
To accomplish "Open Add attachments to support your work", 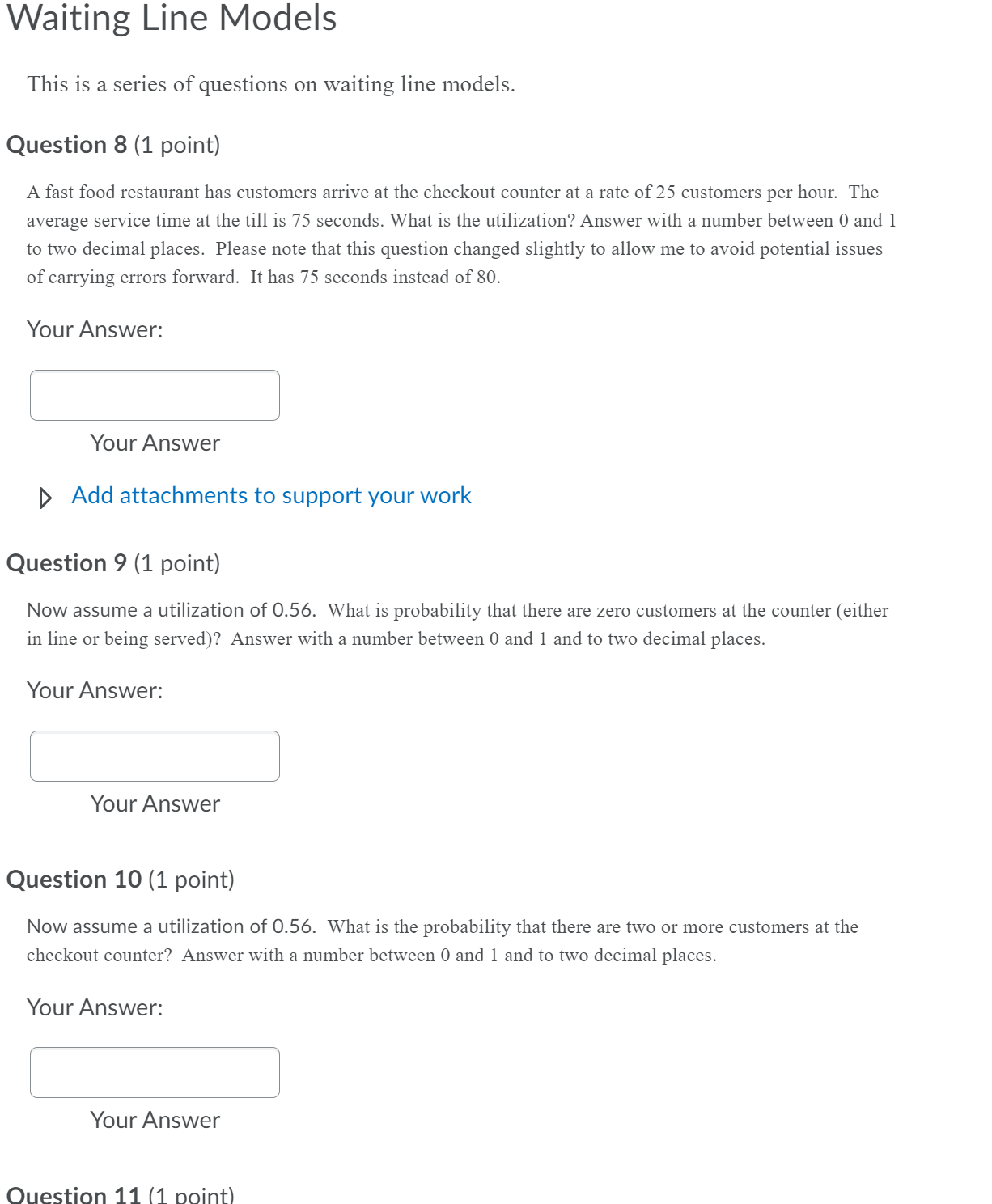I will [x=271, y=496].
